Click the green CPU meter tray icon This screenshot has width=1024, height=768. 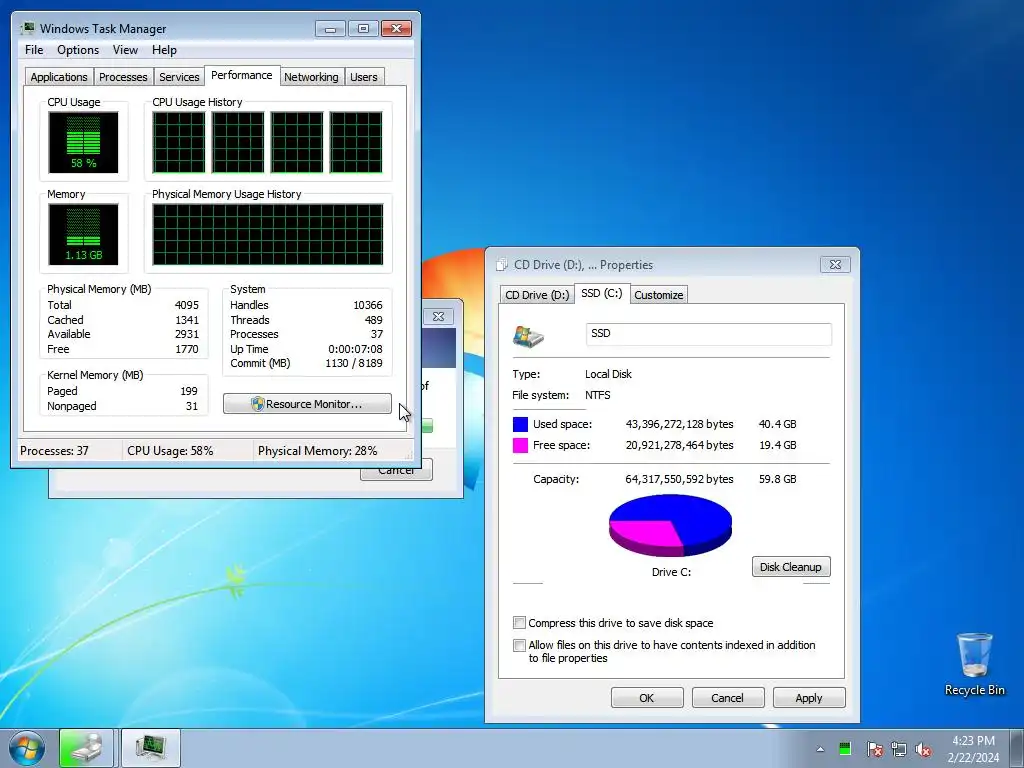[845, 748]
